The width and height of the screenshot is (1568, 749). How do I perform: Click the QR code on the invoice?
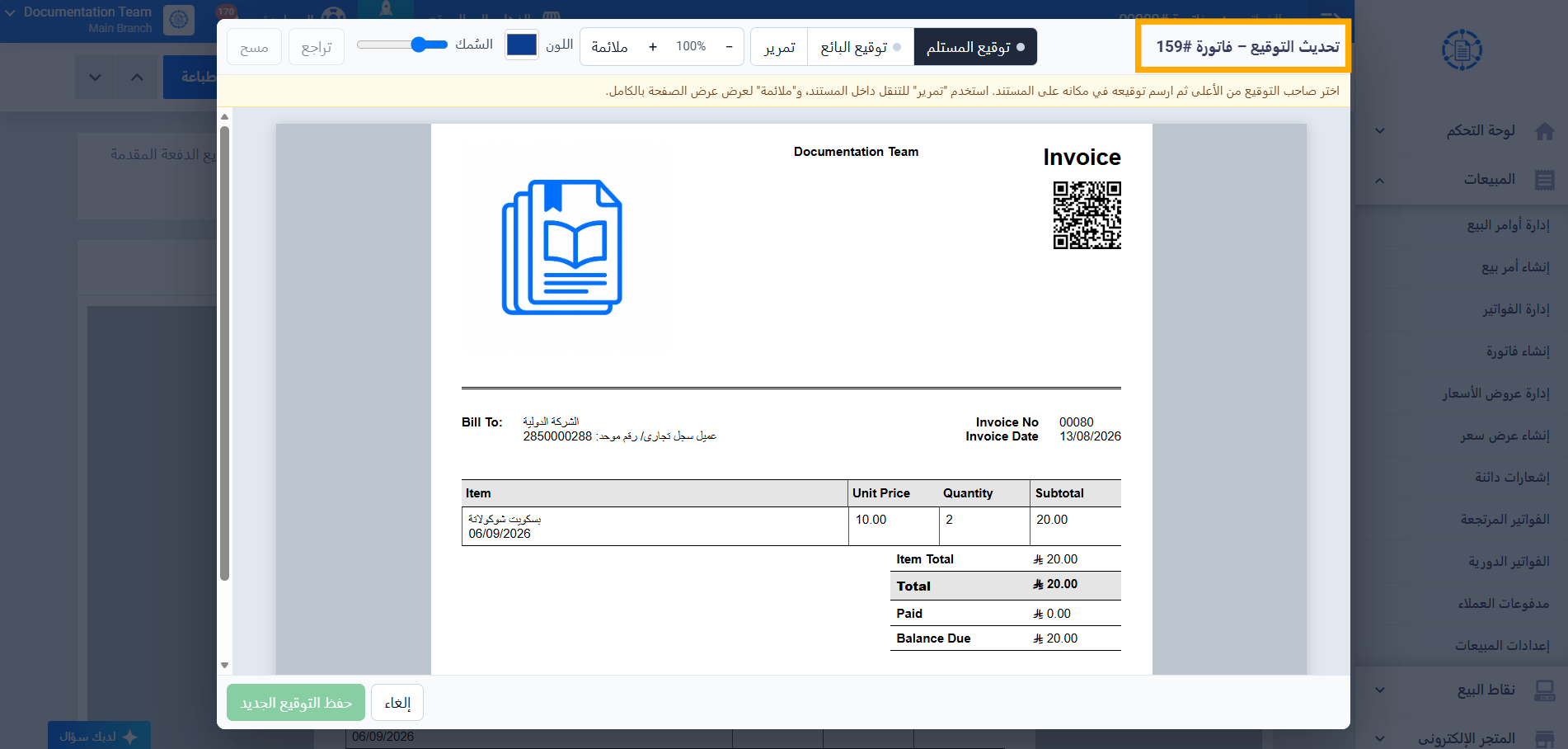pos(1087,215)
